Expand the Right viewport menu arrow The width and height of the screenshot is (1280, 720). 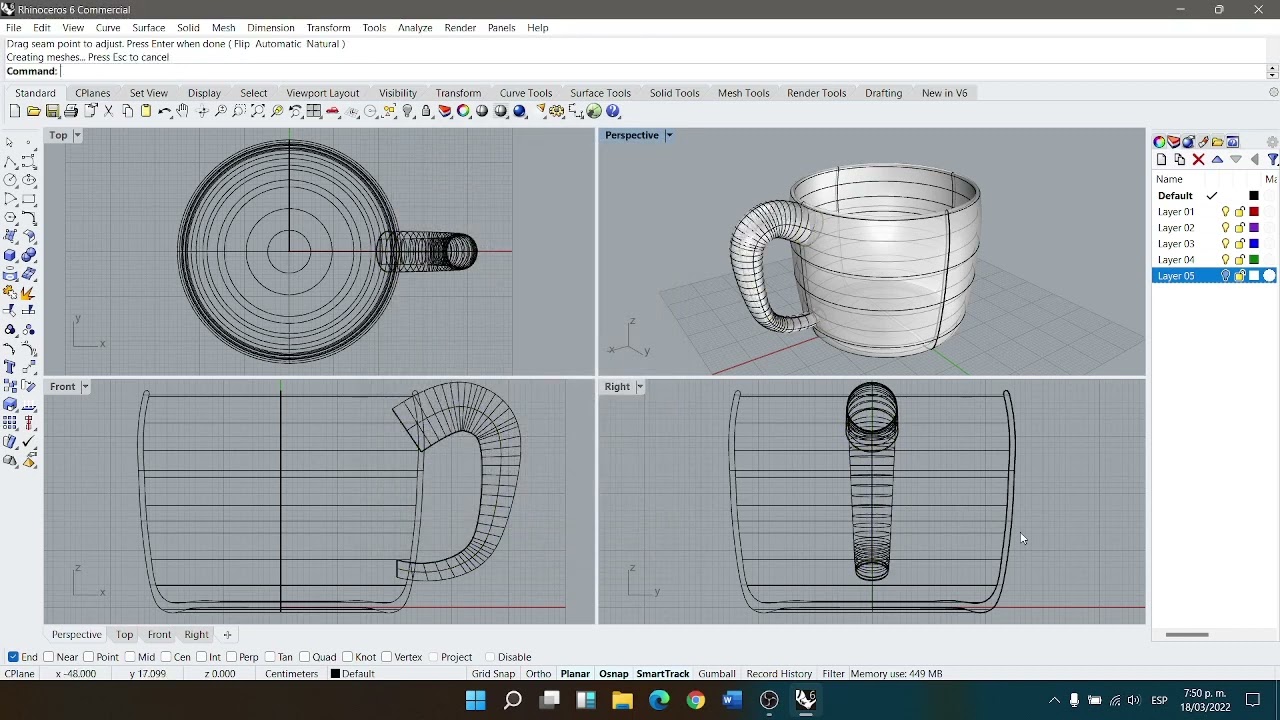[639, 387]
